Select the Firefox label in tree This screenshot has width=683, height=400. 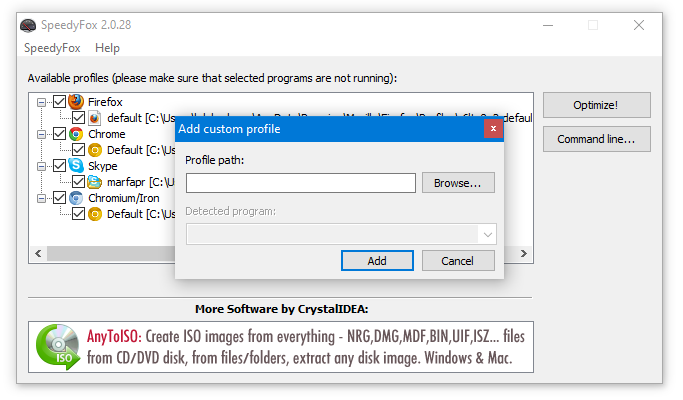(105, 102)
